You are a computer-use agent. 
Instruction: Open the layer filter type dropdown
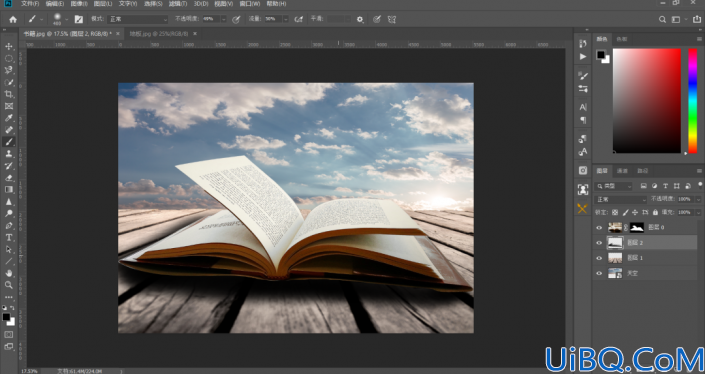click(x=614, y=186)
